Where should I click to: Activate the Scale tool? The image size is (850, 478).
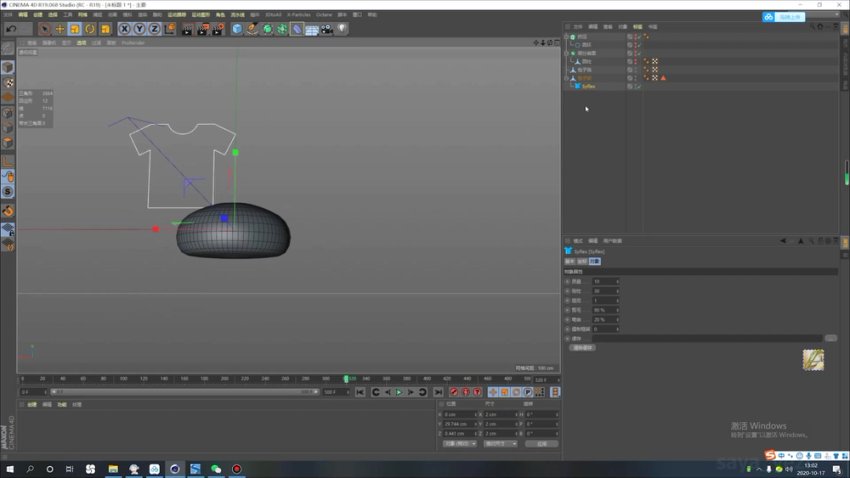[75, 29]
